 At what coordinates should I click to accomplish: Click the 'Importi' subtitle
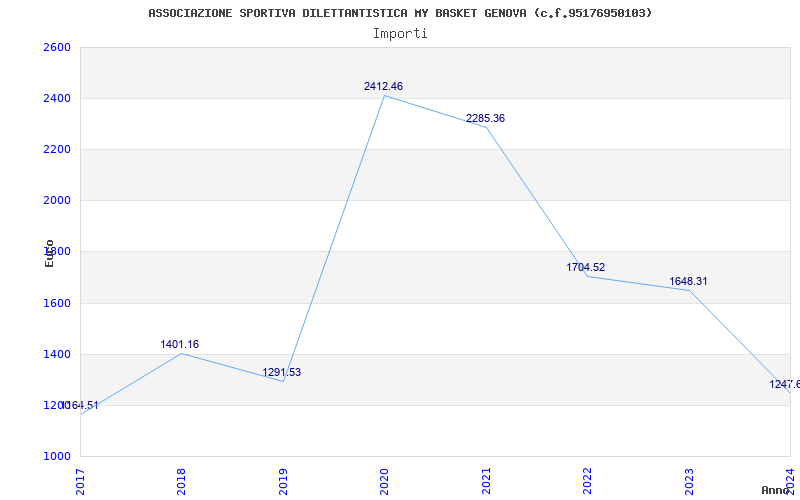click(400, 34)
